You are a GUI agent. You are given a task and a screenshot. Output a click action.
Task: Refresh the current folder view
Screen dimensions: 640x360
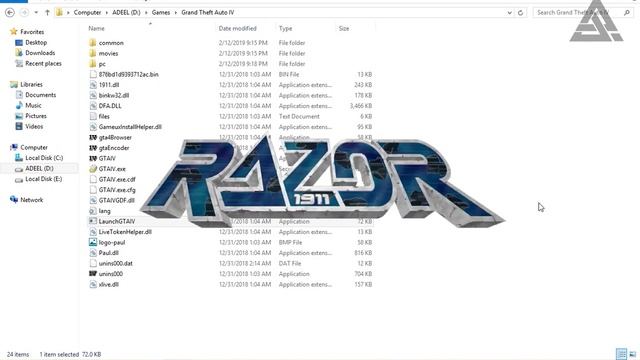(520, 13)
